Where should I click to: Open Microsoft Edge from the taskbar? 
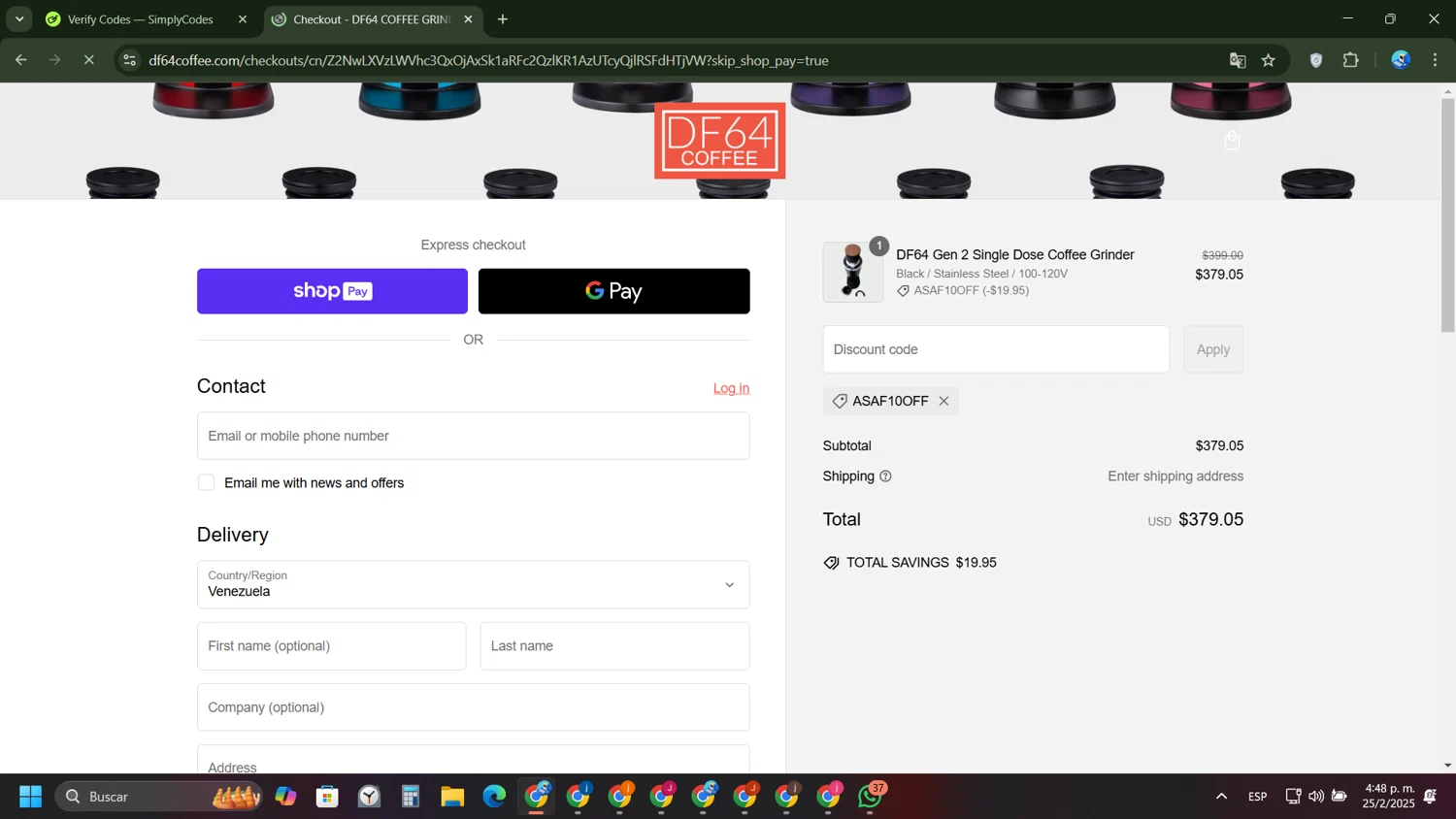[x=494, y=797]
